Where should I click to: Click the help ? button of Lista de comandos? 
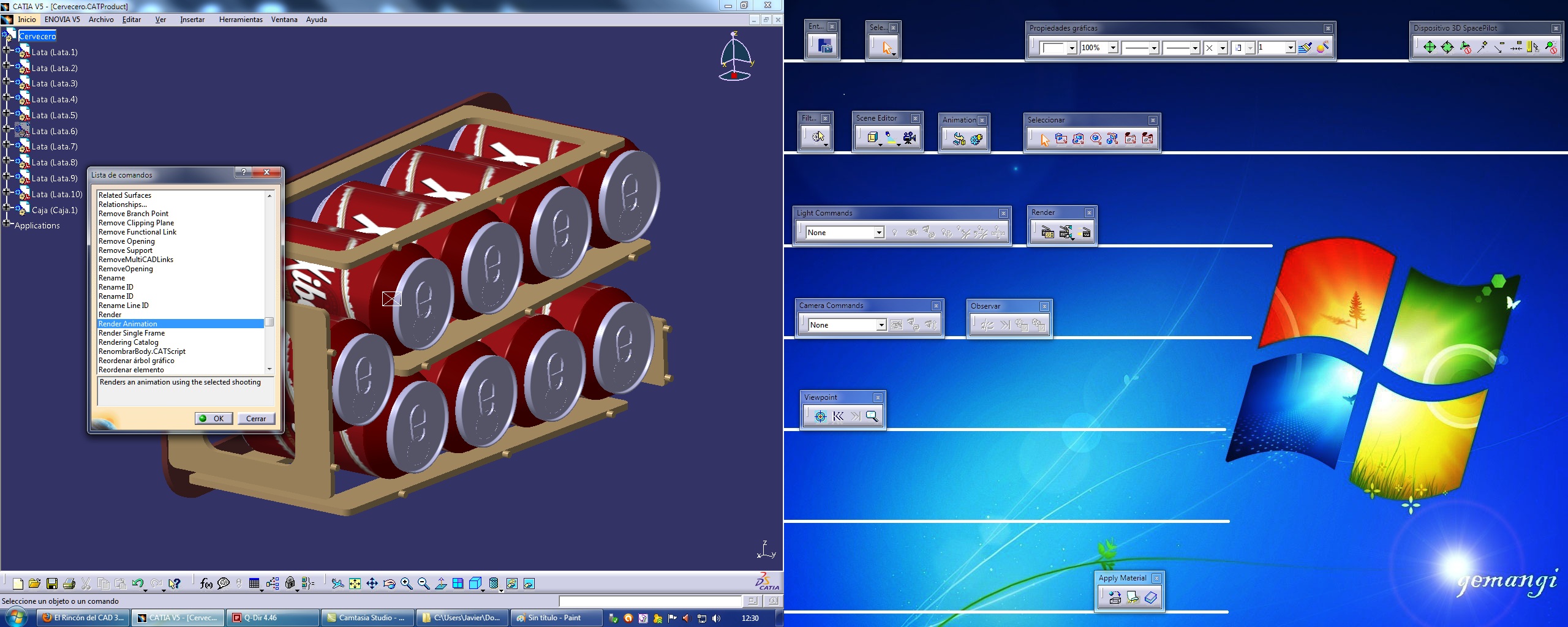tap(244, 173)
